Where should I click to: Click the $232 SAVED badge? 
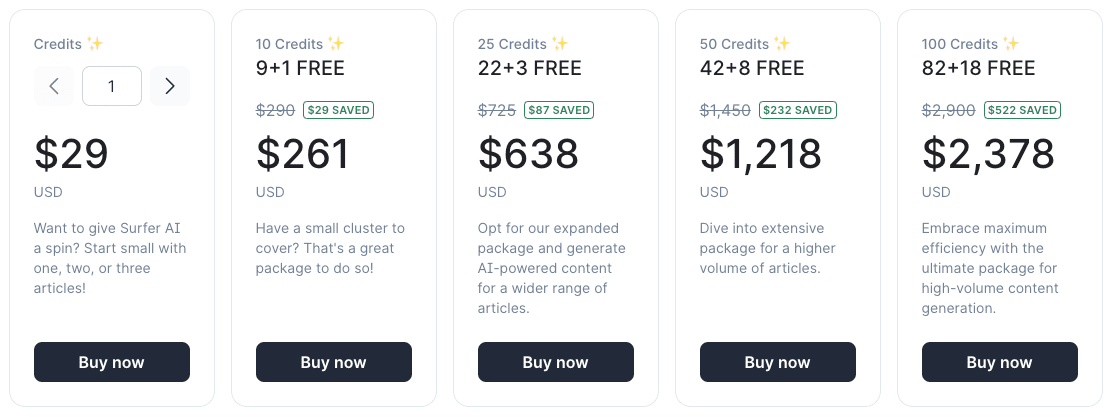tap(798, 110)
